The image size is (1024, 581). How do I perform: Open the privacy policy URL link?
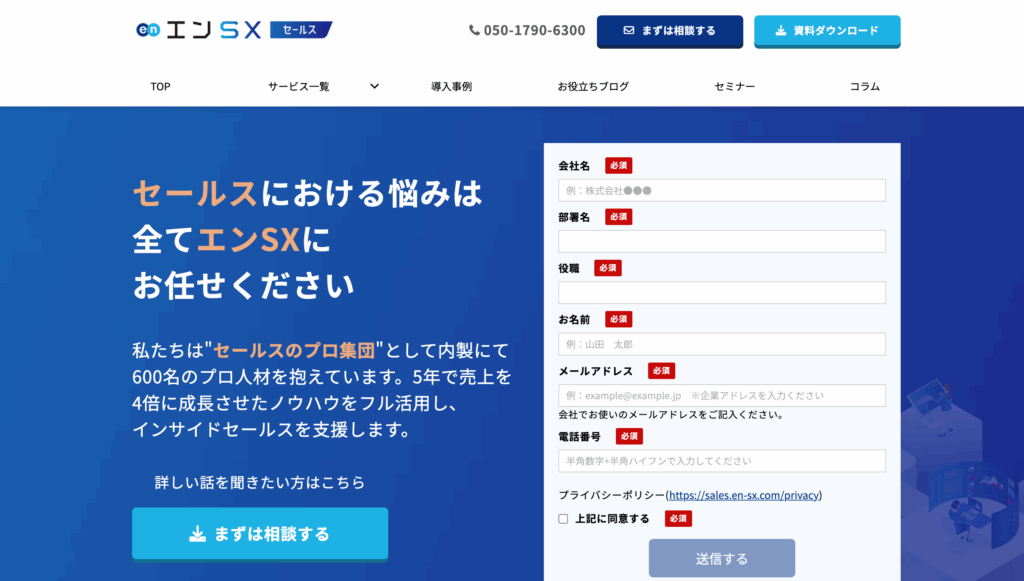coord(743,495)
